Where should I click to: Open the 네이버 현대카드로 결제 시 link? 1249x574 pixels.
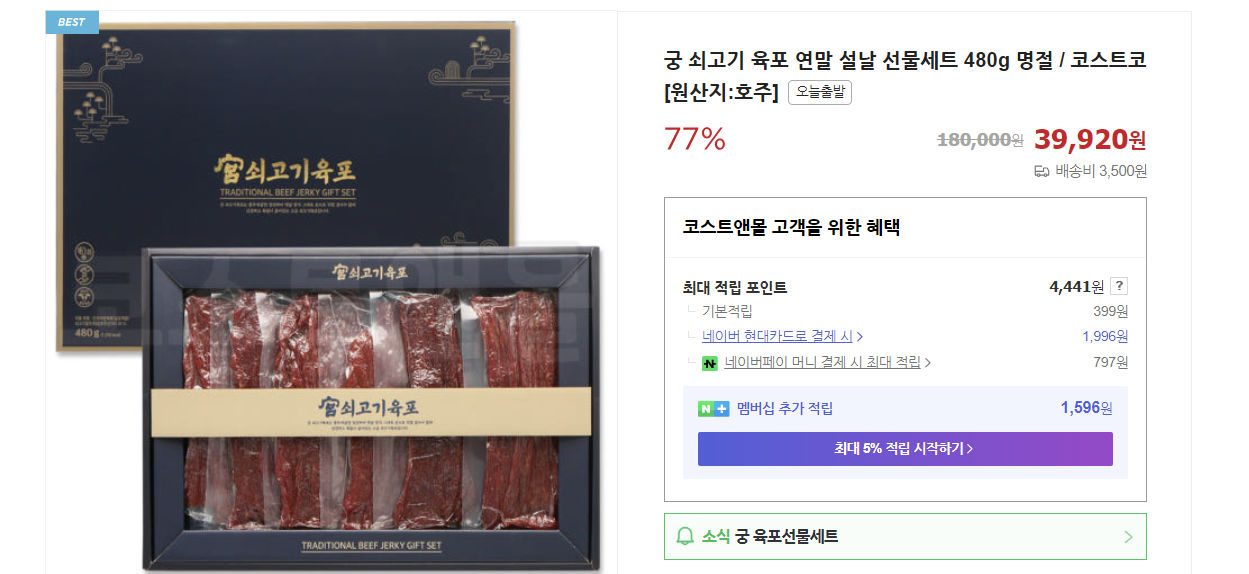tap(777, 336)
